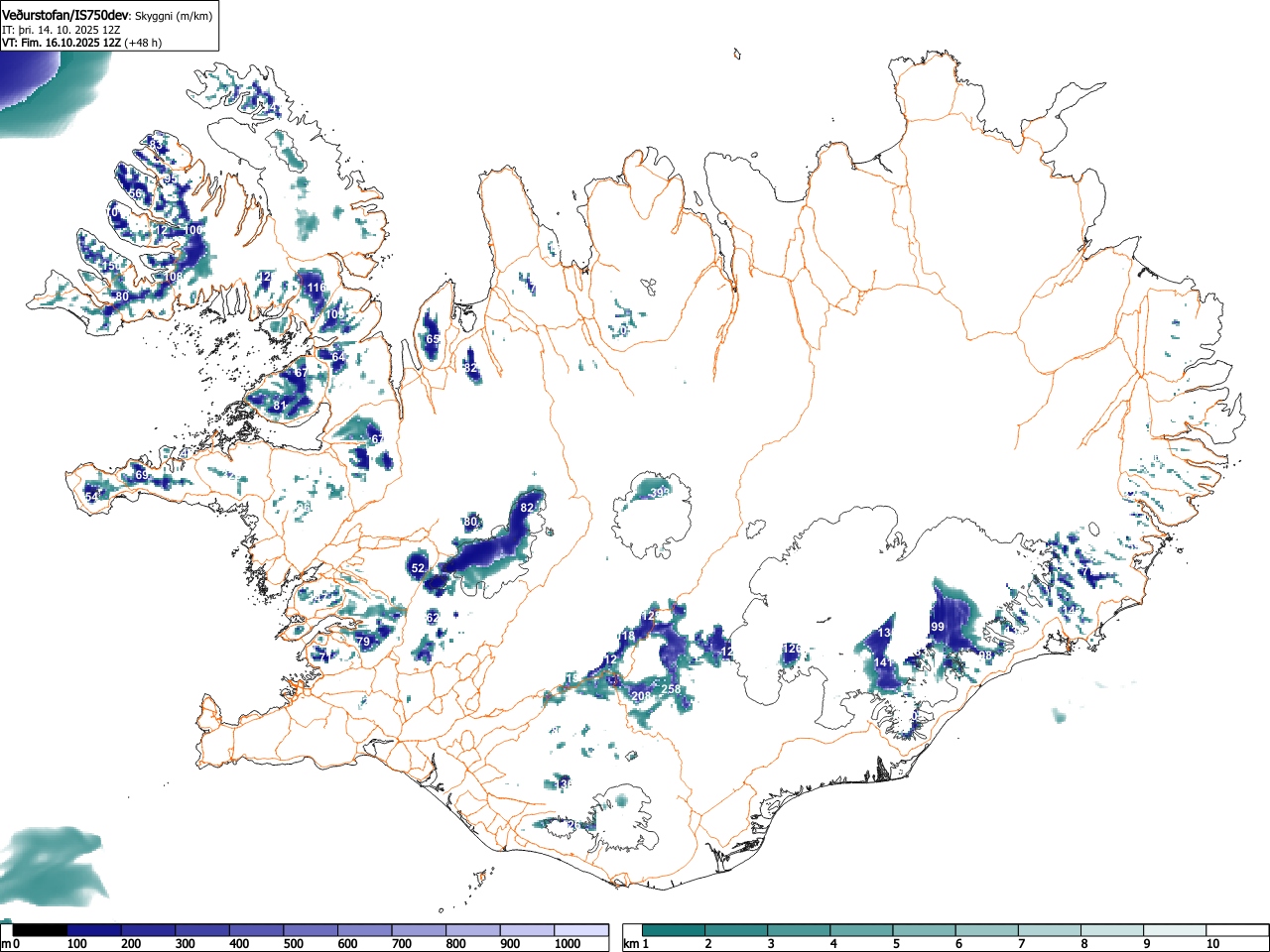Select the 900–1000 m legend color segment
Viewport: 1270px width, 952px height.
(x=528, y=930)
